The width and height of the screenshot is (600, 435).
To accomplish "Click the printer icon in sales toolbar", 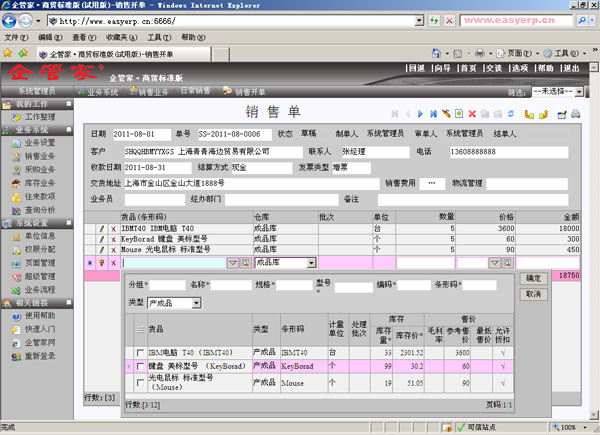I will pos(576,114).
